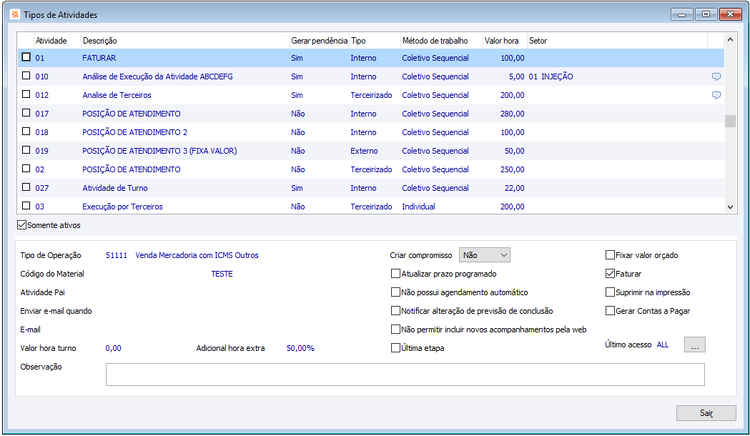Toggle the Somente ativos checkbox

[x=22, y=225]
